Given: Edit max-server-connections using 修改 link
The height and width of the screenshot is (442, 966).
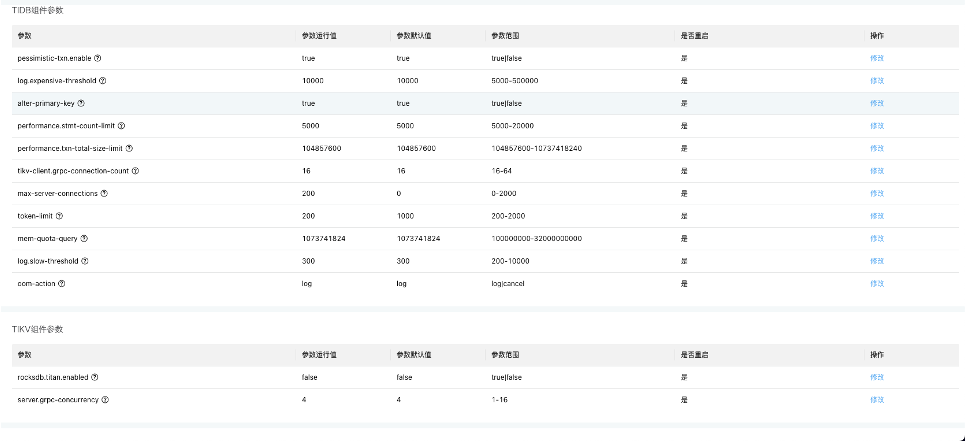Looking at the screenshot, I should click(x=877, y=194).
